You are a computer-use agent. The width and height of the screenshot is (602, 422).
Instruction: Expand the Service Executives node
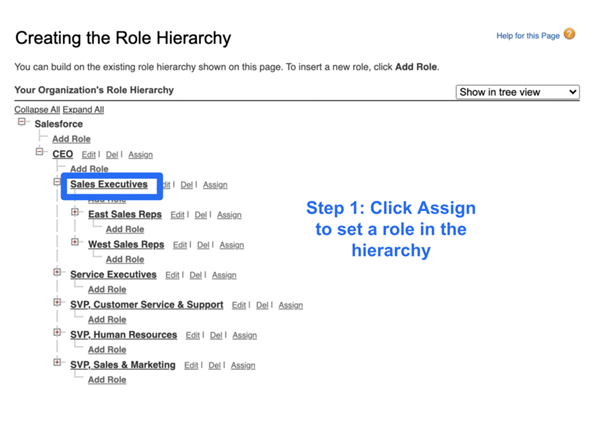[58, 273]
